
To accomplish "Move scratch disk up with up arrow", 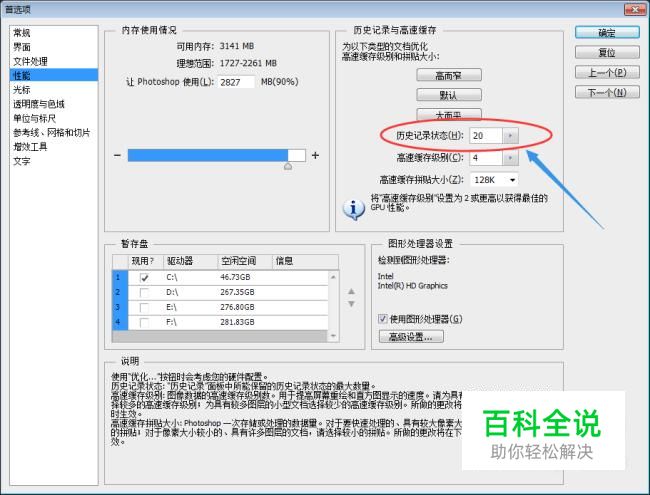I will (x=352, y=291).
